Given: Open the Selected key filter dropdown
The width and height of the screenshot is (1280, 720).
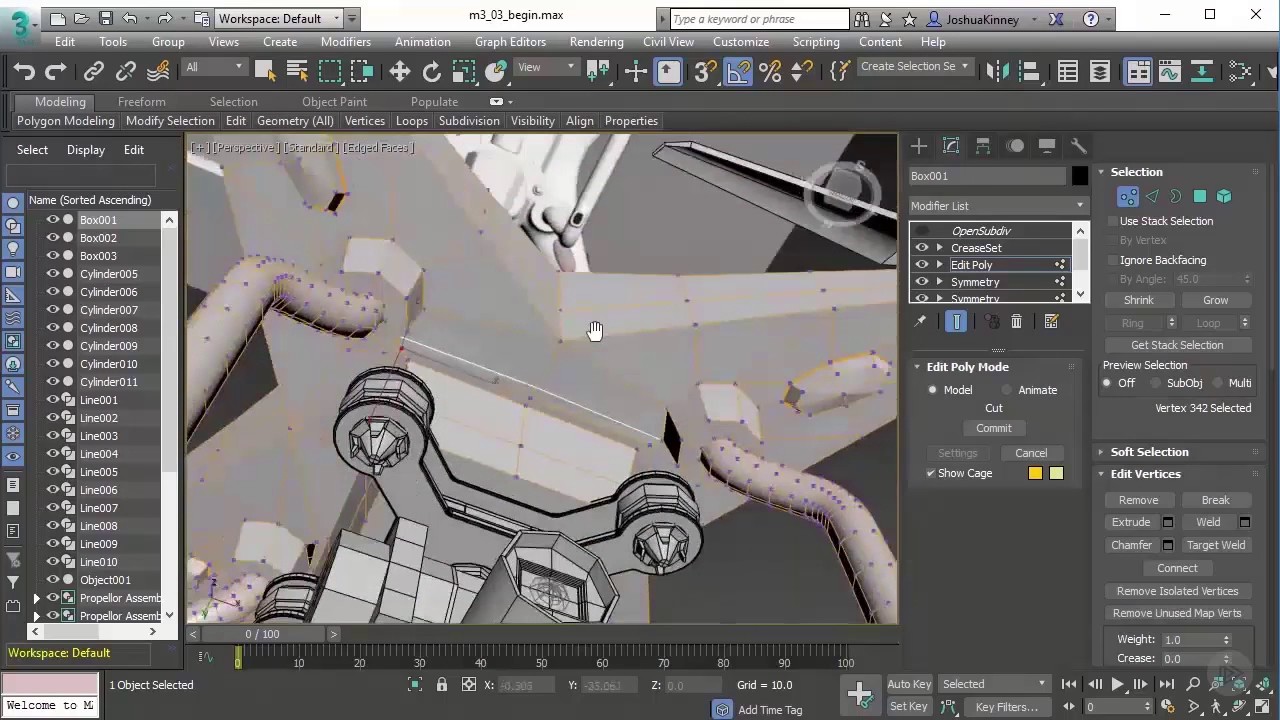Looking at the screenshot, I should [x=994, y=684].
